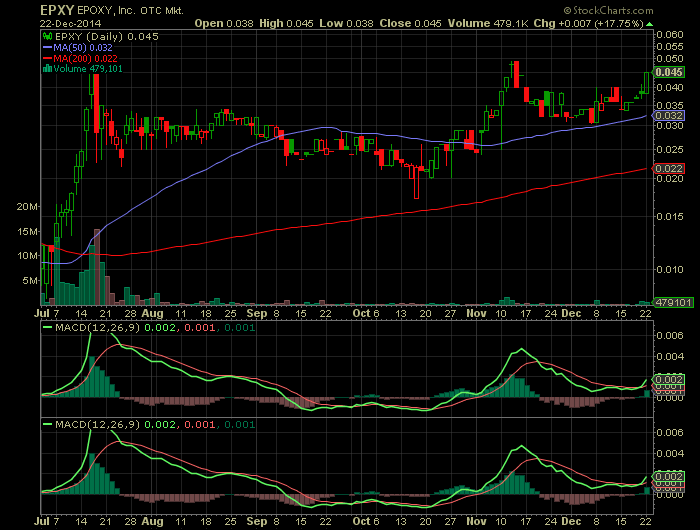Click the 'High 0.045' header value
Image resolution: width=700 pixels, height=530 pixels.
pyautogui.click(x=286, y=24)
